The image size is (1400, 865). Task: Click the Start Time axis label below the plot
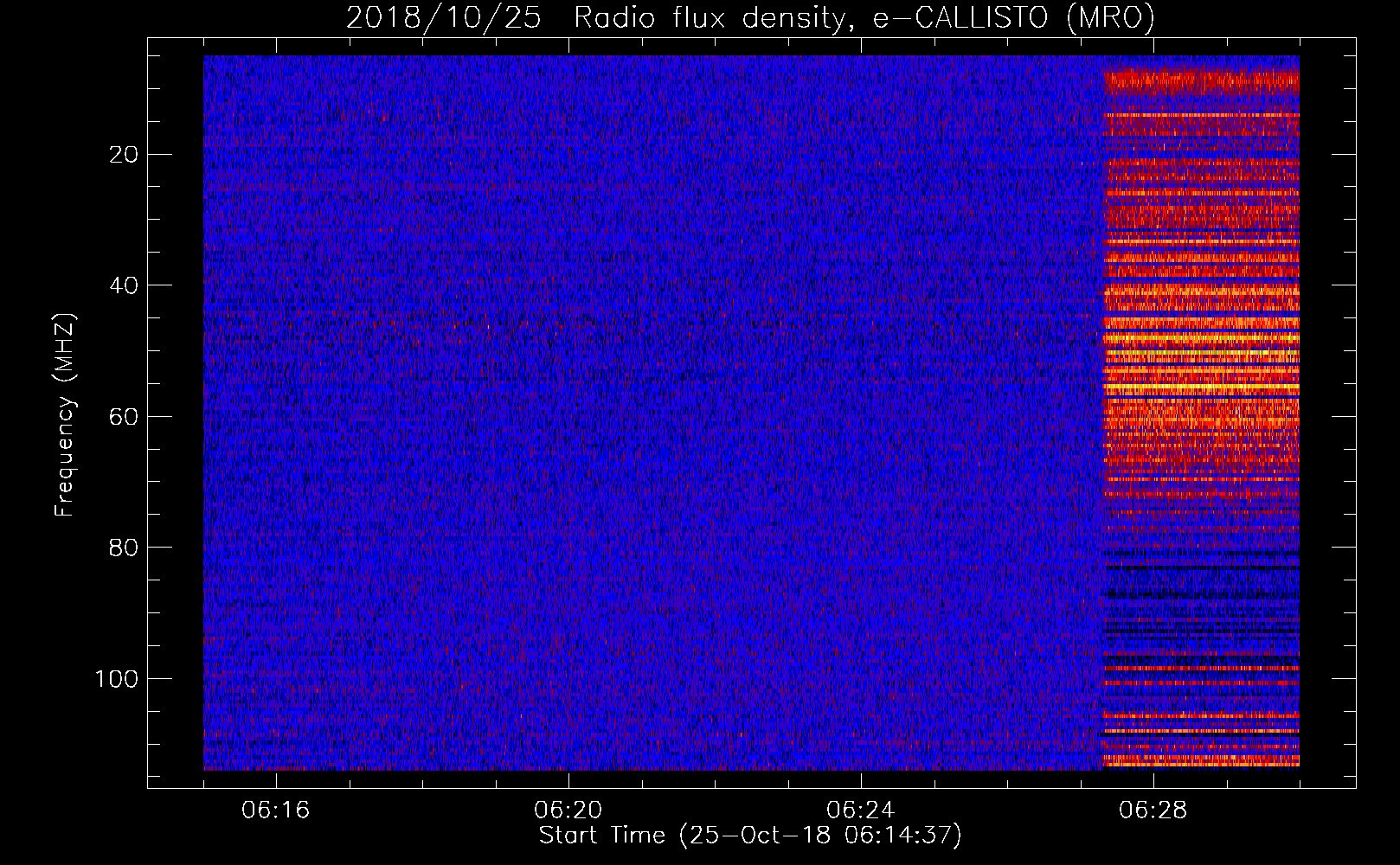point(750,836)
